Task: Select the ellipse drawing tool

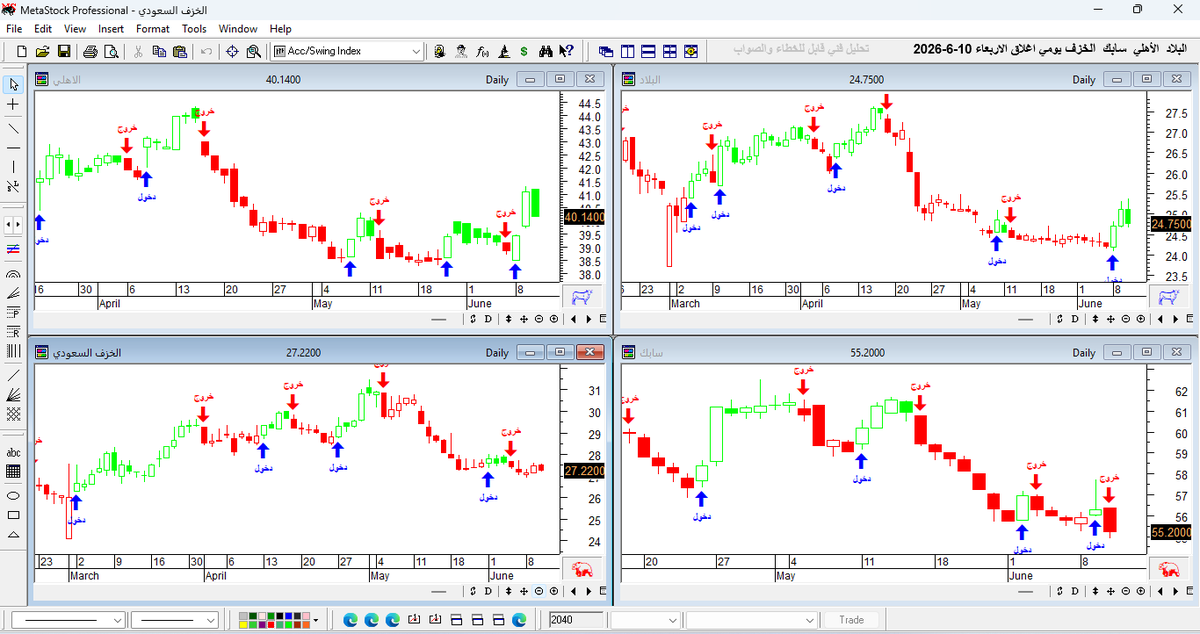Action: pyautogui.click(x=13, y=495)
